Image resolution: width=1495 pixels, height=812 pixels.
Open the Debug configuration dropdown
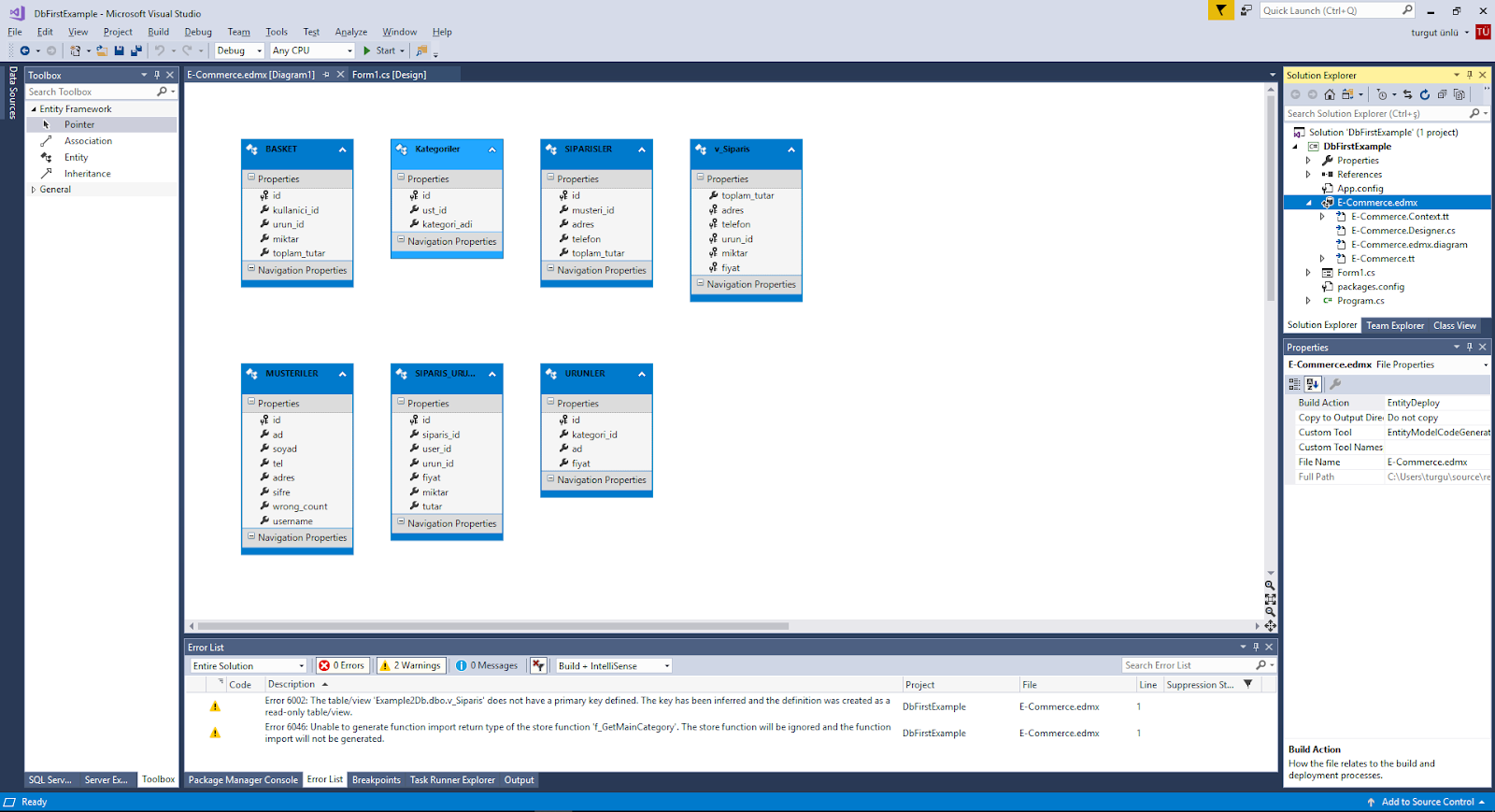coord(237,50)
